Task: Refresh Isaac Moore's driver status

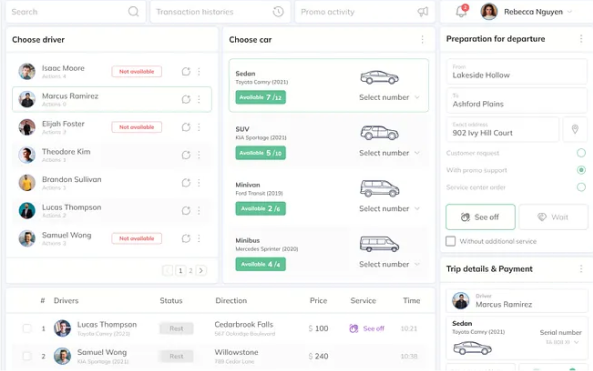Action: click(x=186, y=71)
